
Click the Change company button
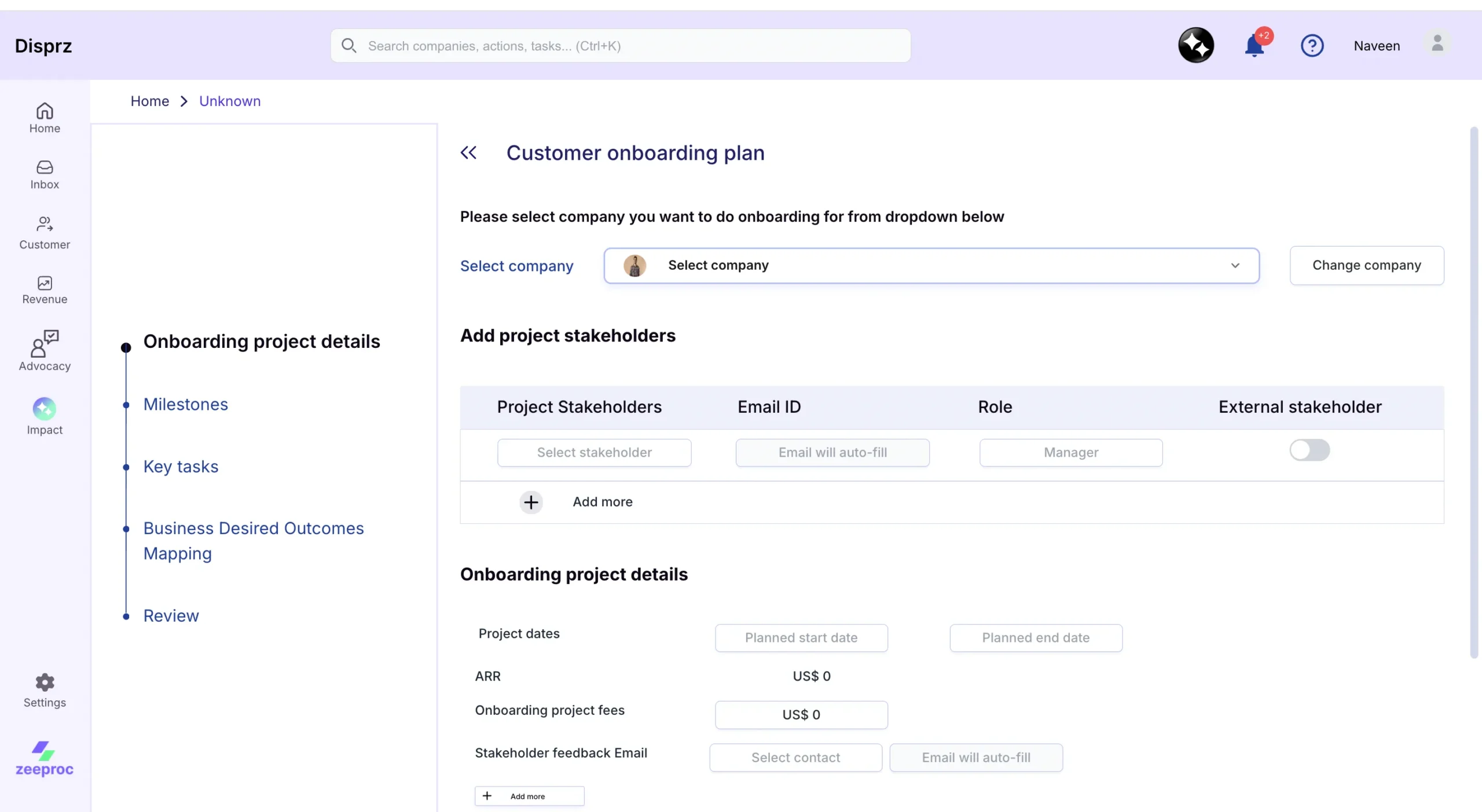1366,266
